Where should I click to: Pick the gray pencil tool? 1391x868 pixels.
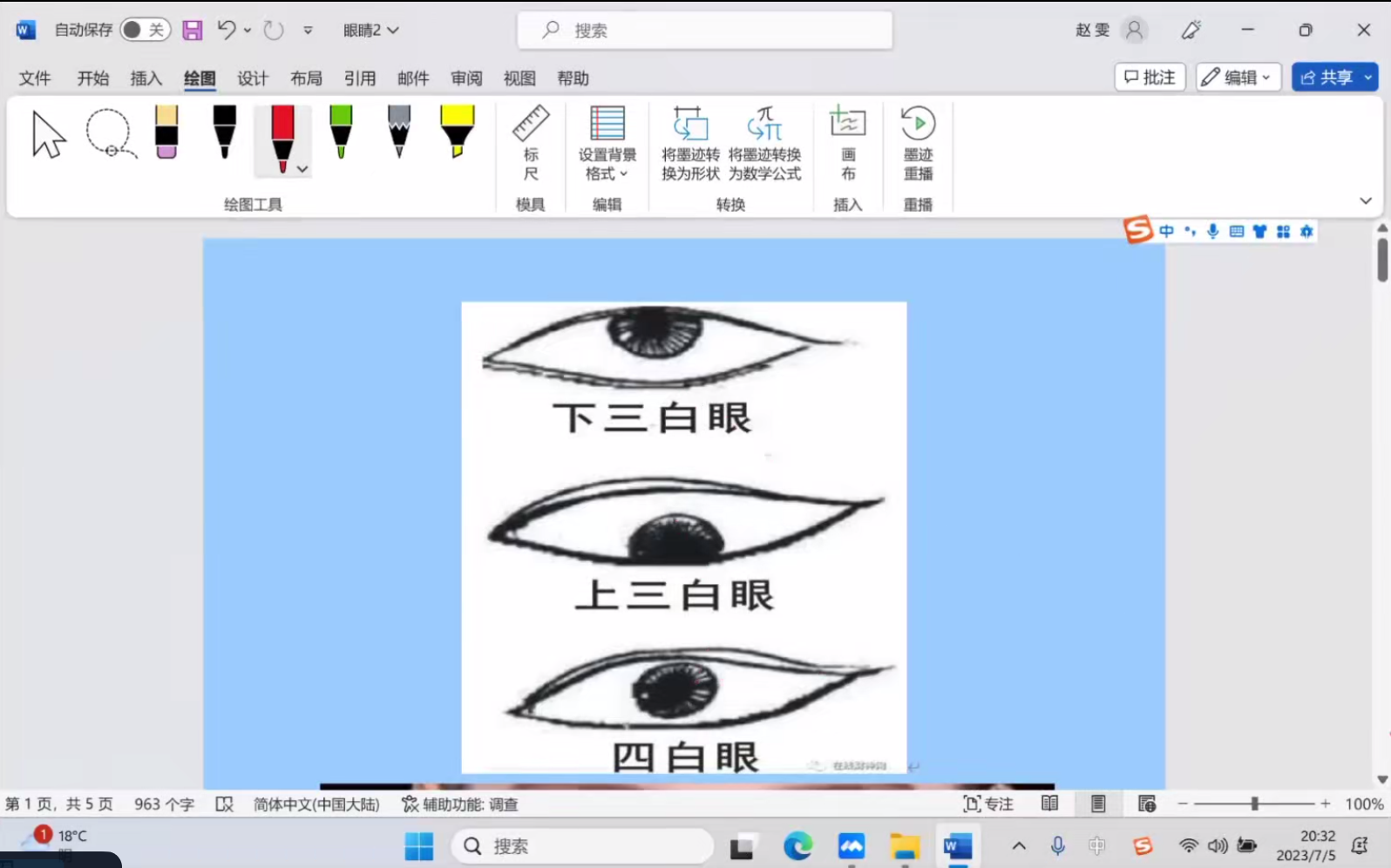coord(398,132)
